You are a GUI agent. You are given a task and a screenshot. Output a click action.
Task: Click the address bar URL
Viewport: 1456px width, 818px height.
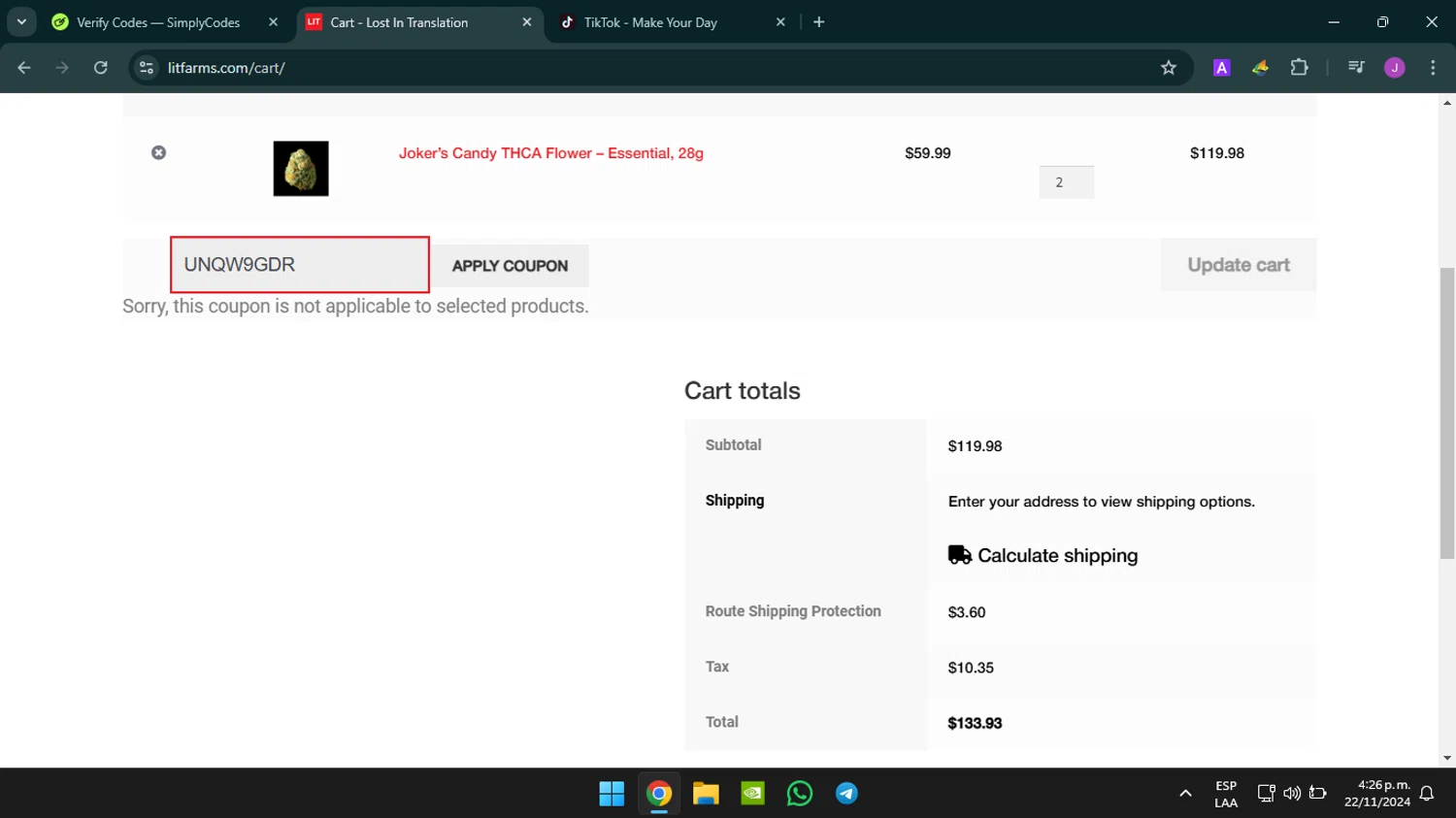[x=226, y=68]
